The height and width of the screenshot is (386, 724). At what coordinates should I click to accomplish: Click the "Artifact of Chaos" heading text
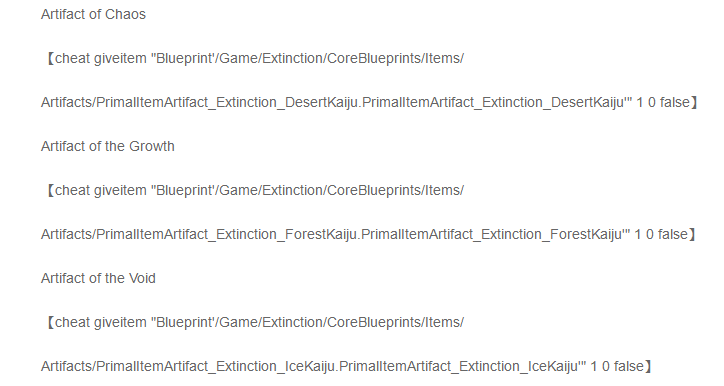pyautogui.click(x=93, y=14)
